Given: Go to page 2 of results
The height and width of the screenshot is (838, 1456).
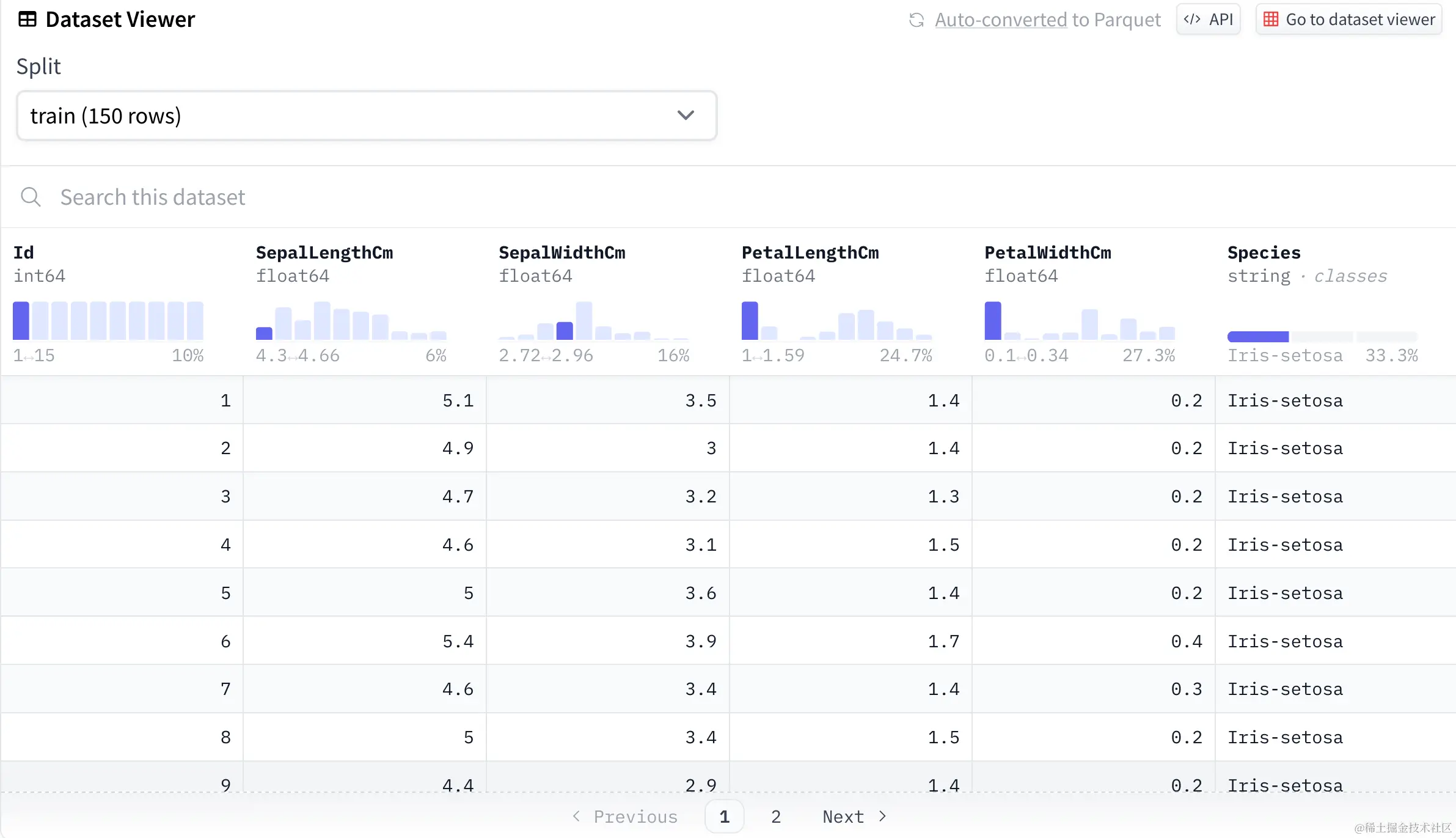Looking at the screenshot, I should 776,817.
